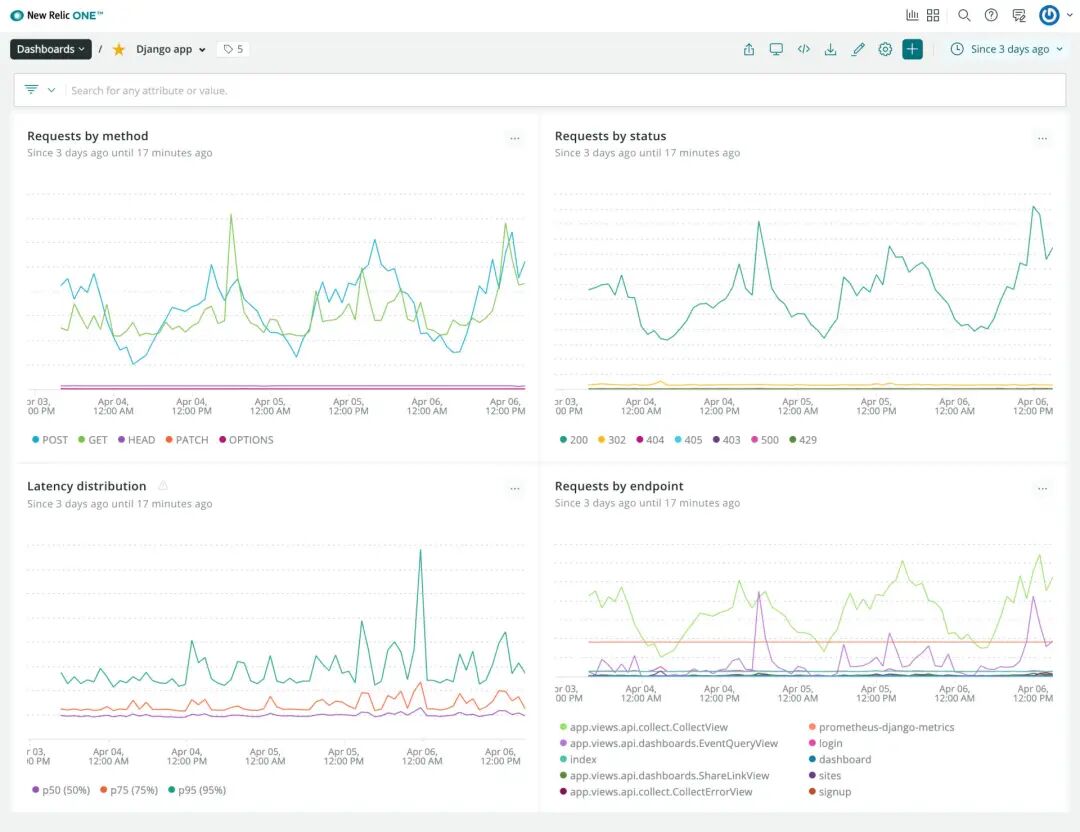Focus the attribute search input field
1080x832 pixels.
pyautogui.click(x=565, y=90)
